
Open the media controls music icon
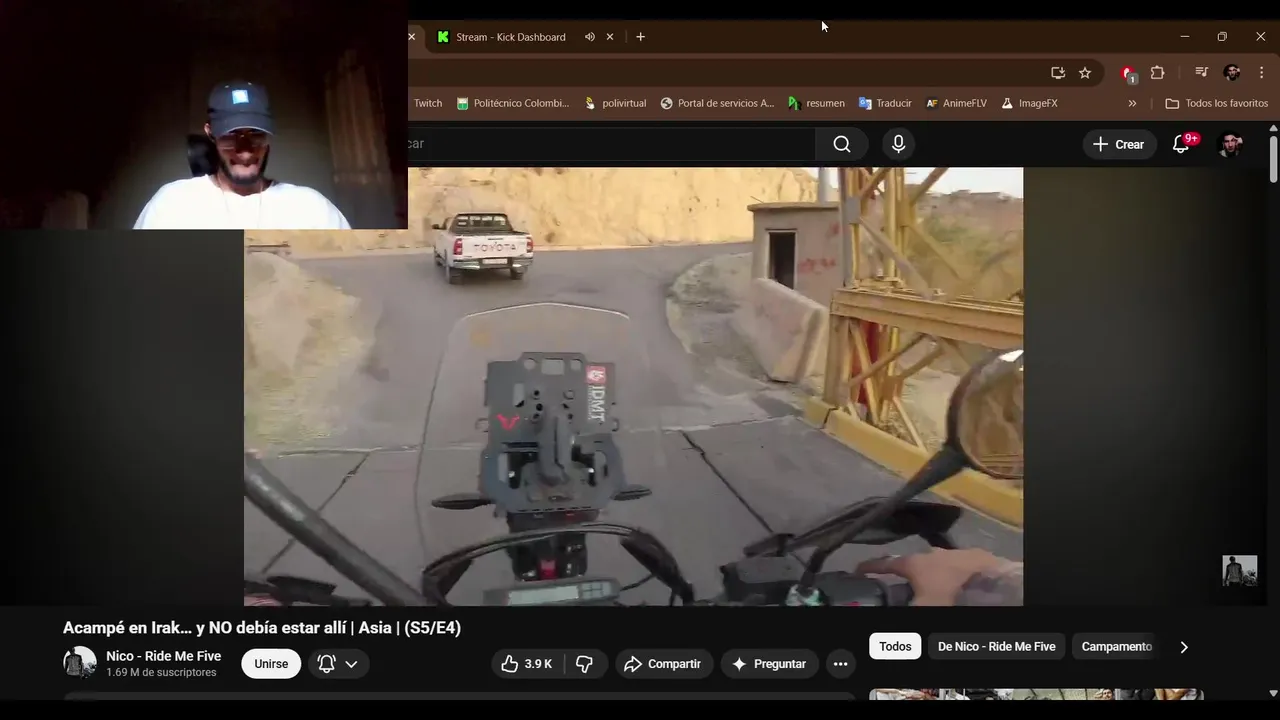(1201, 73)
